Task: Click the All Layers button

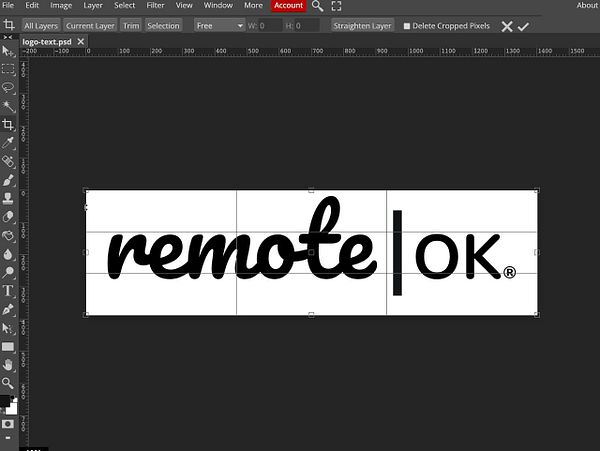Action: [x=41, y=26]
